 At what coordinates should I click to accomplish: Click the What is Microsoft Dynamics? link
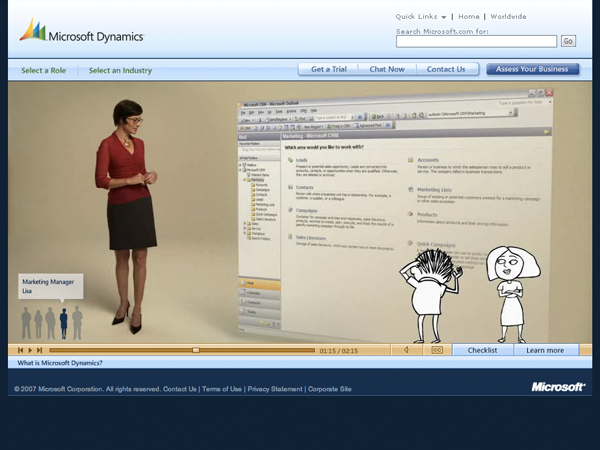pyautogui.click(x=60, y=363)
